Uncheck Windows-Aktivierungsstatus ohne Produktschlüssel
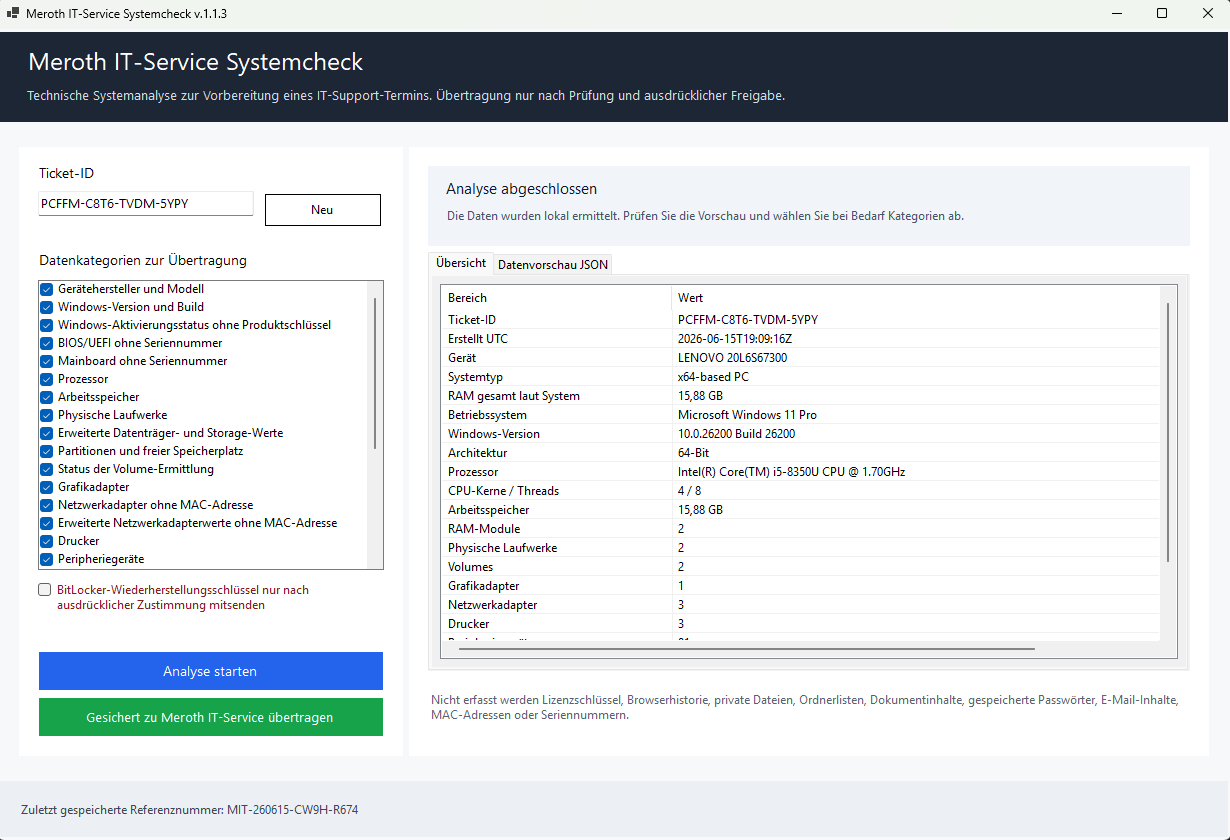Viewport: 1230px width, 840px height. [46, 325]
